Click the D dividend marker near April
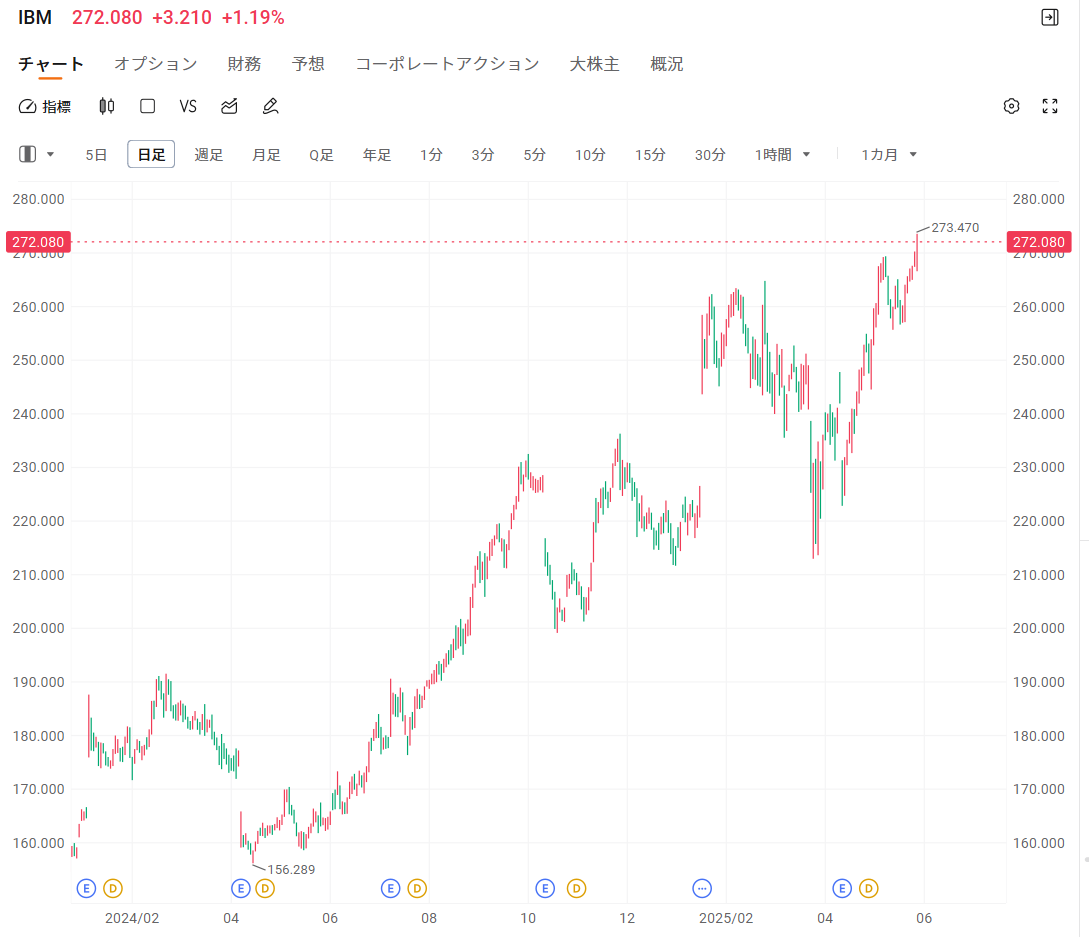1089x938 pixels. coord(265,888)
